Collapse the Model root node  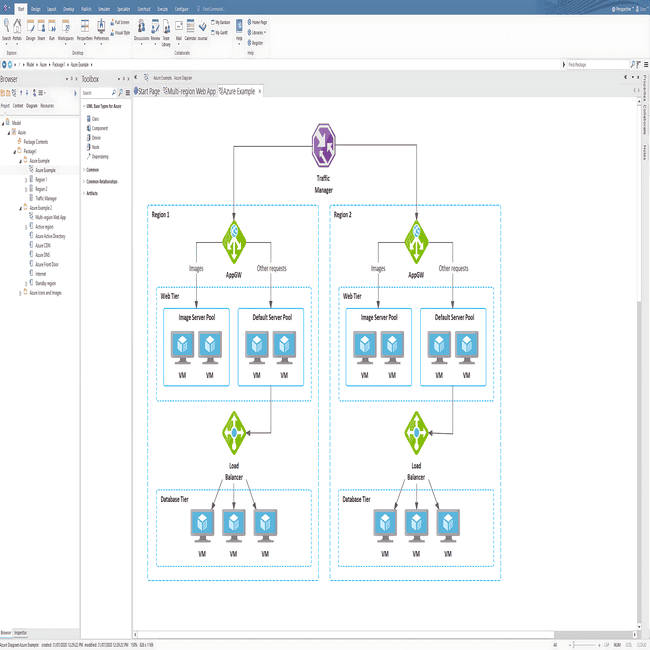[3, 123]
